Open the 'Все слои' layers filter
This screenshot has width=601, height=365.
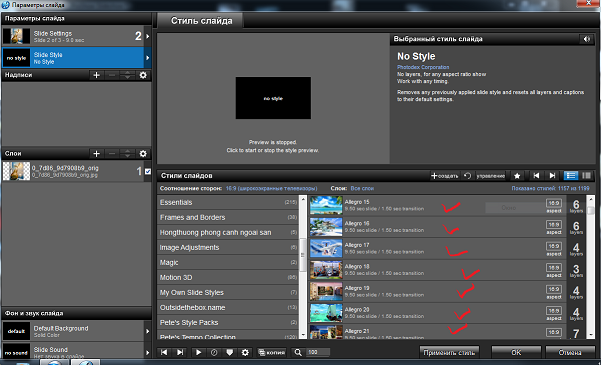[362, 188]
